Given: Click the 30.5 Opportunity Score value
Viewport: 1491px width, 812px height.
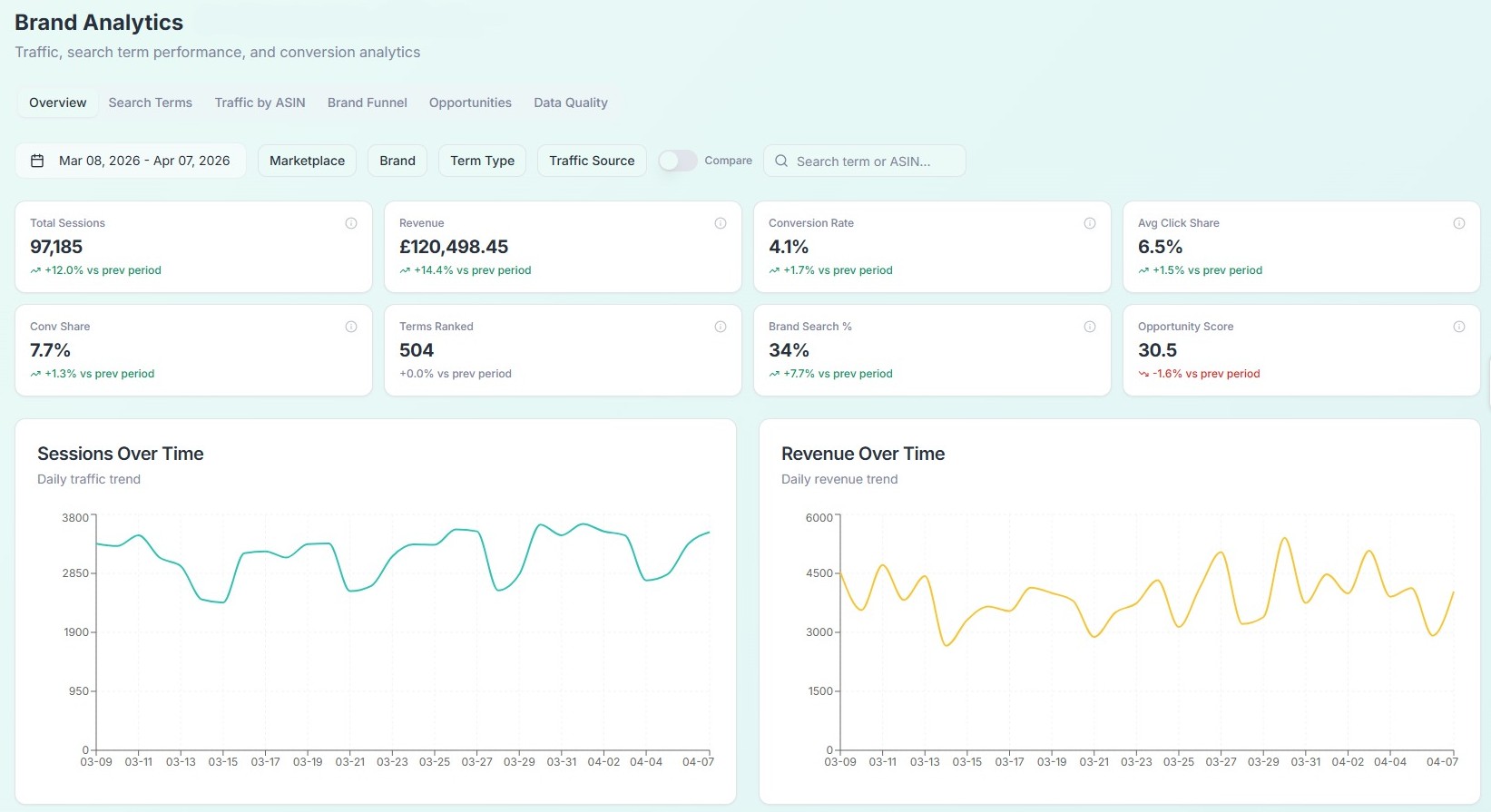Looking at the screenshot, I should 1157,350.
